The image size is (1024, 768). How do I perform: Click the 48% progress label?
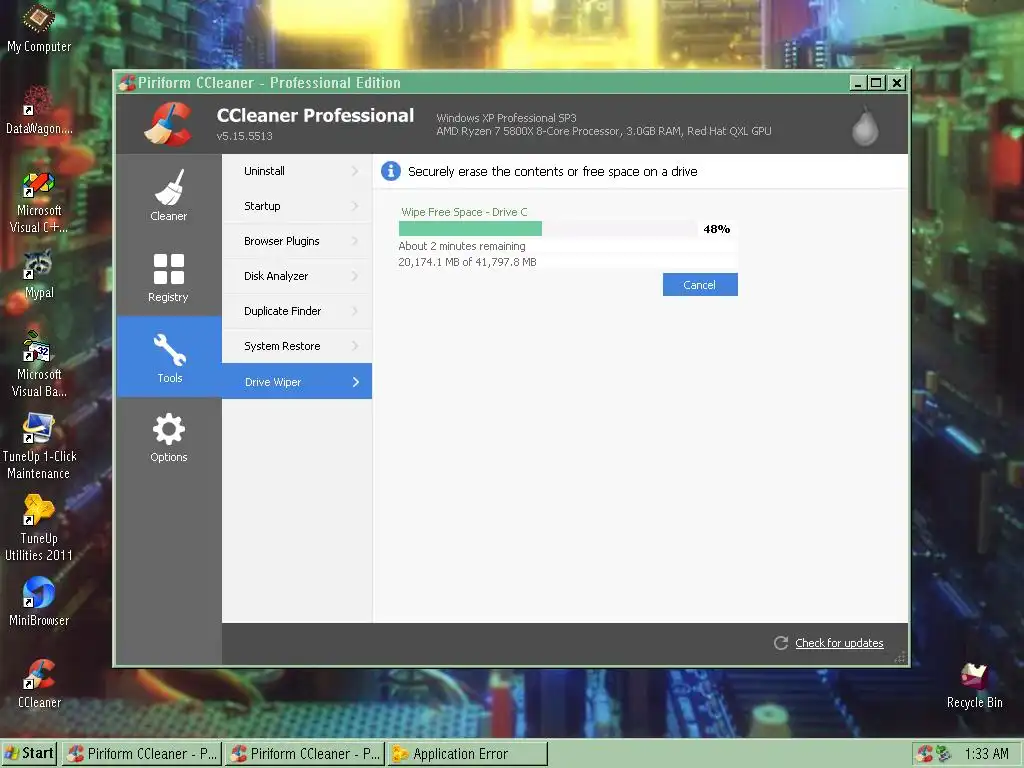tap(716, 229)
